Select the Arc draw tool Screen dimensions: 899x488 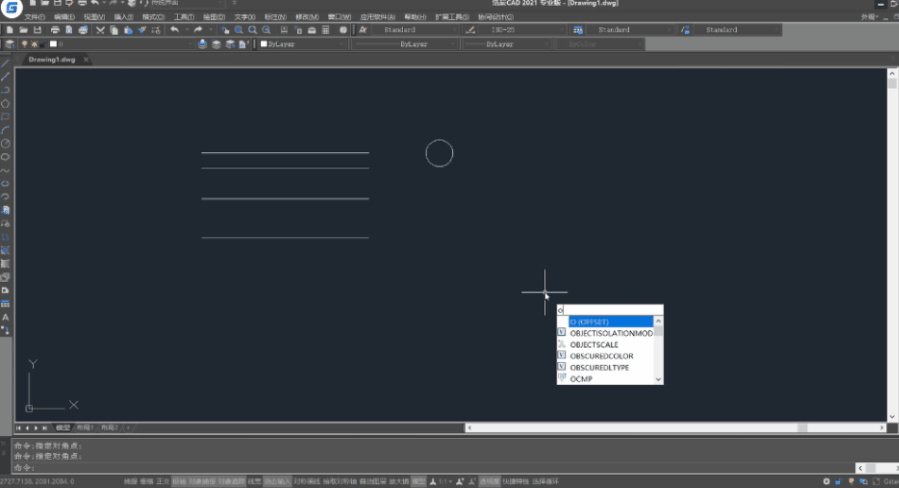click(5, 130)
